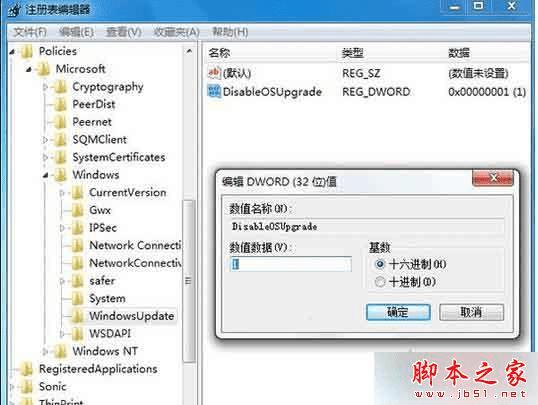Click the Registry Editor title bar icon
The image size is (538, 405).
14,10
